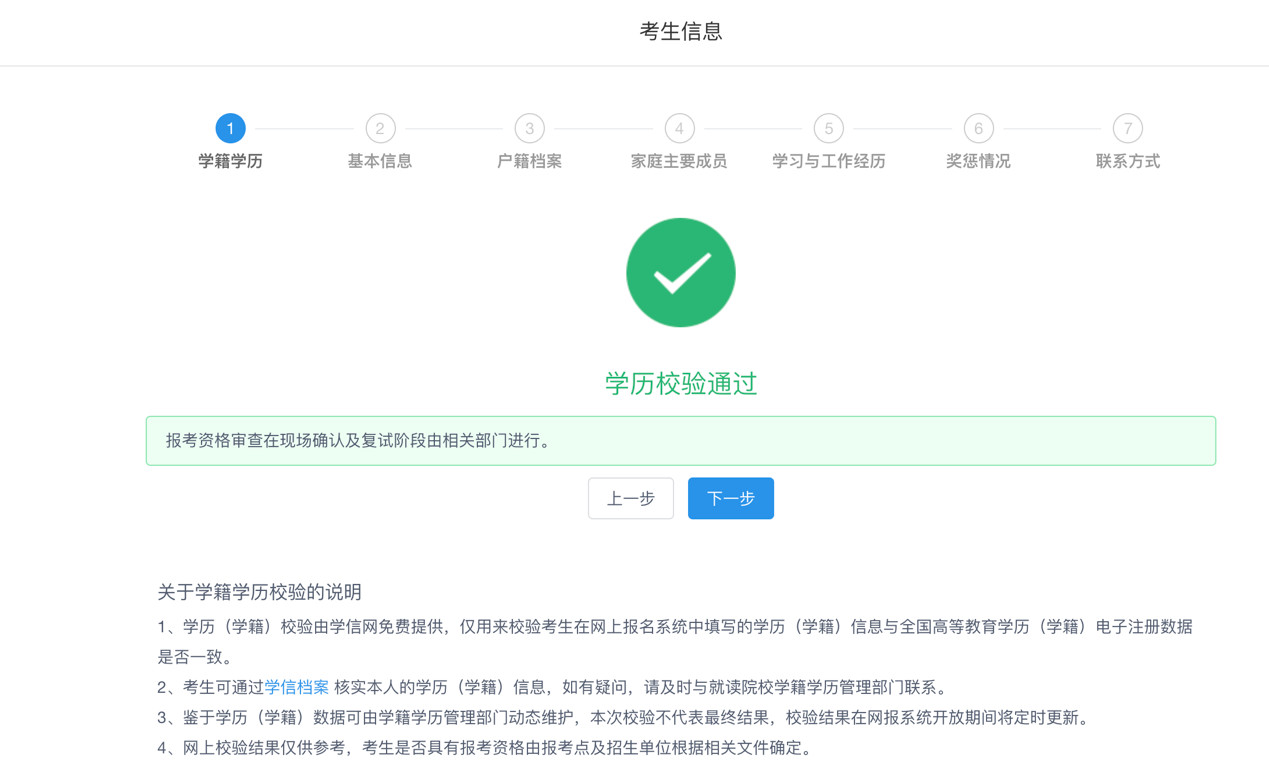Viewport: 1269px width, 771px height.
Task: Open the 家庭主要成员 step label
Action: click(x=679, y=161)
